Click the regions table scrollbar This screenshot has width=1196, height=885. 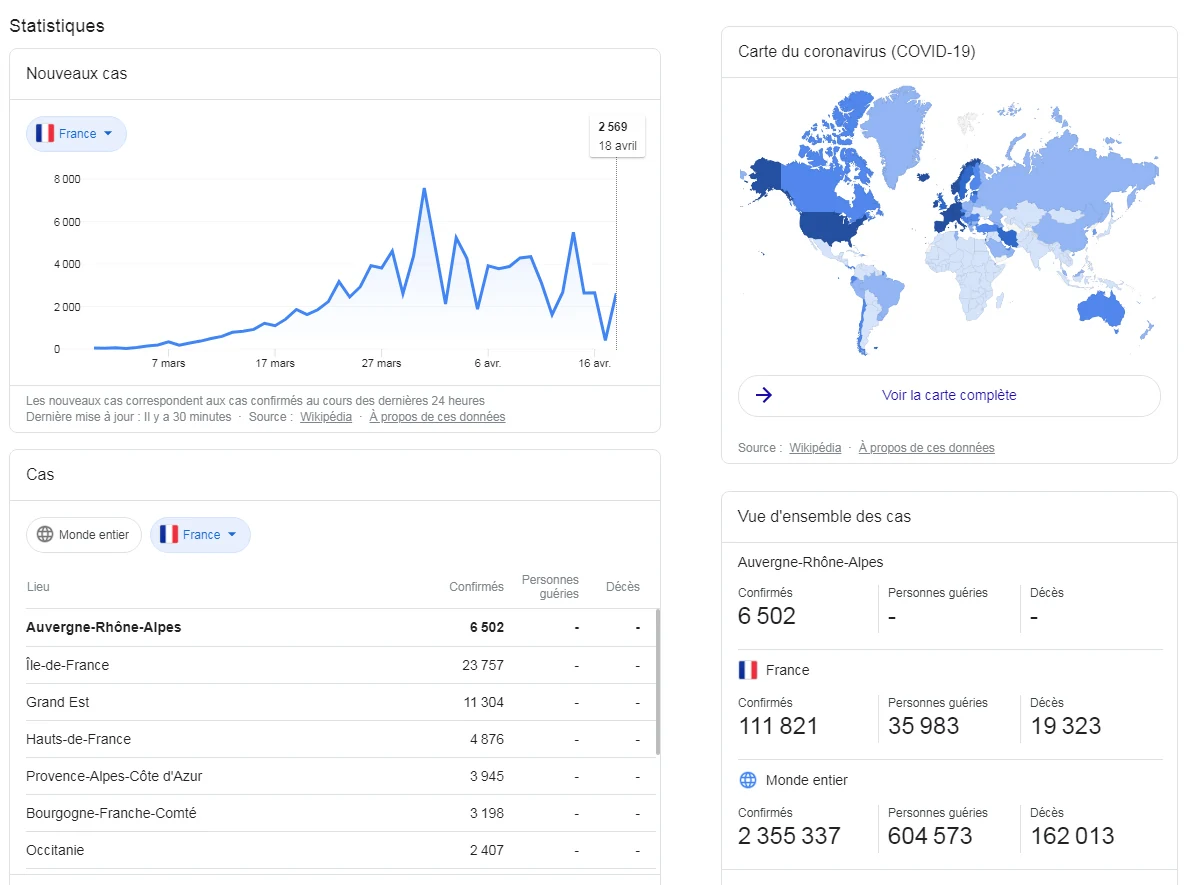[657, 681]
